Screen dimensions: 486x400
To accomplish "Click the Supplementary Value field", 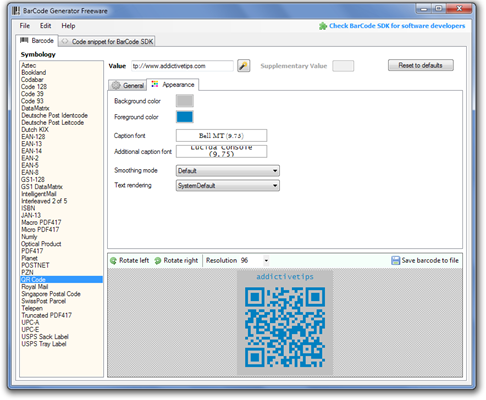I will coord(343,66).
